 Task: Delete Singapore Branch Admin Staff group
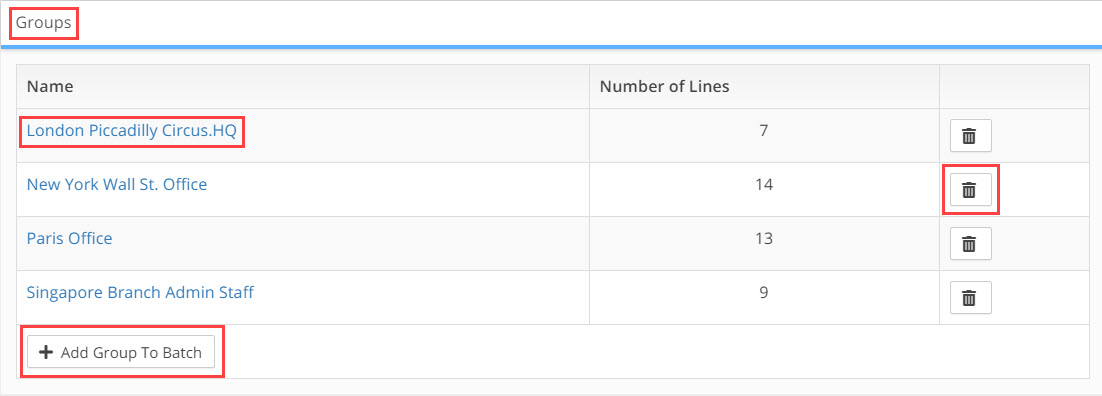(971, 298)
